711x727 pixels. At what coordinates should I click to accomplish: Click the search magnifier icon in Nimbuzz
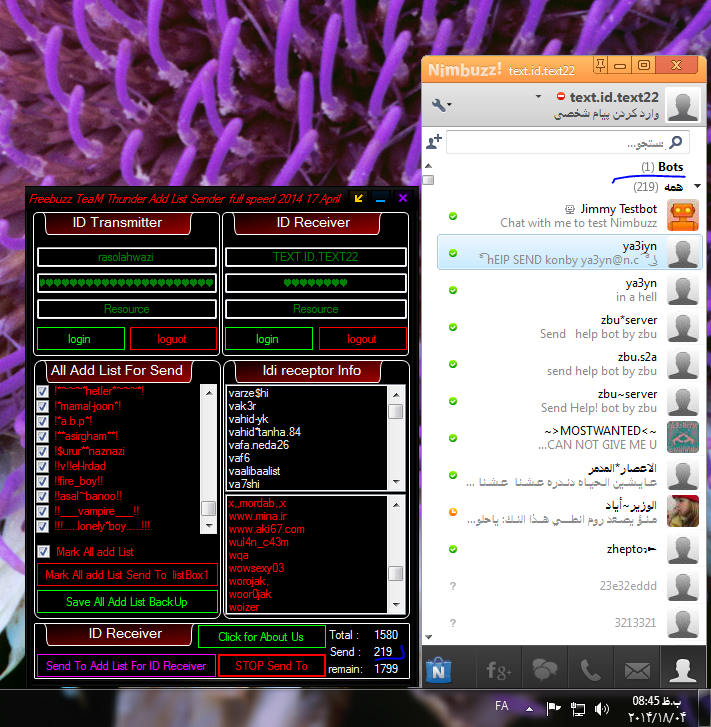pyautogui.click(x=676, y=142)
